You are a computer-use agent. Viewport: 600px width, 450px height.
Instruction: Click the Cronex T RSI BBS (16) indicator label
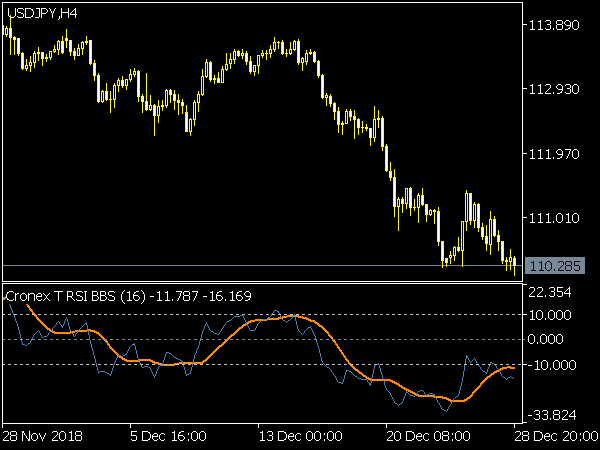click(x=76, y=296)
